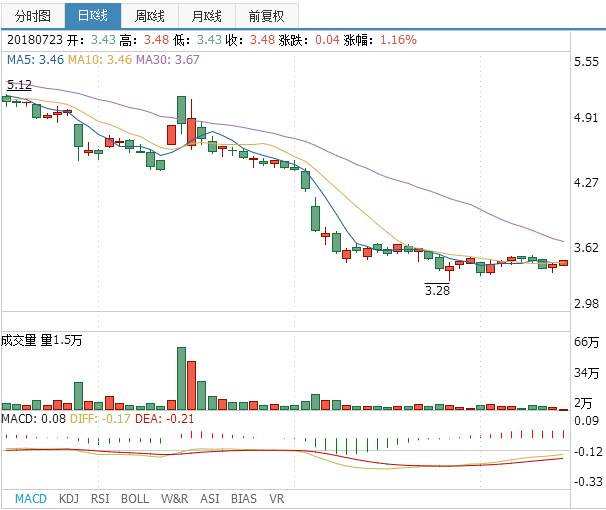
Task: Click the MA30 legend label
Action: click(167, 60)
